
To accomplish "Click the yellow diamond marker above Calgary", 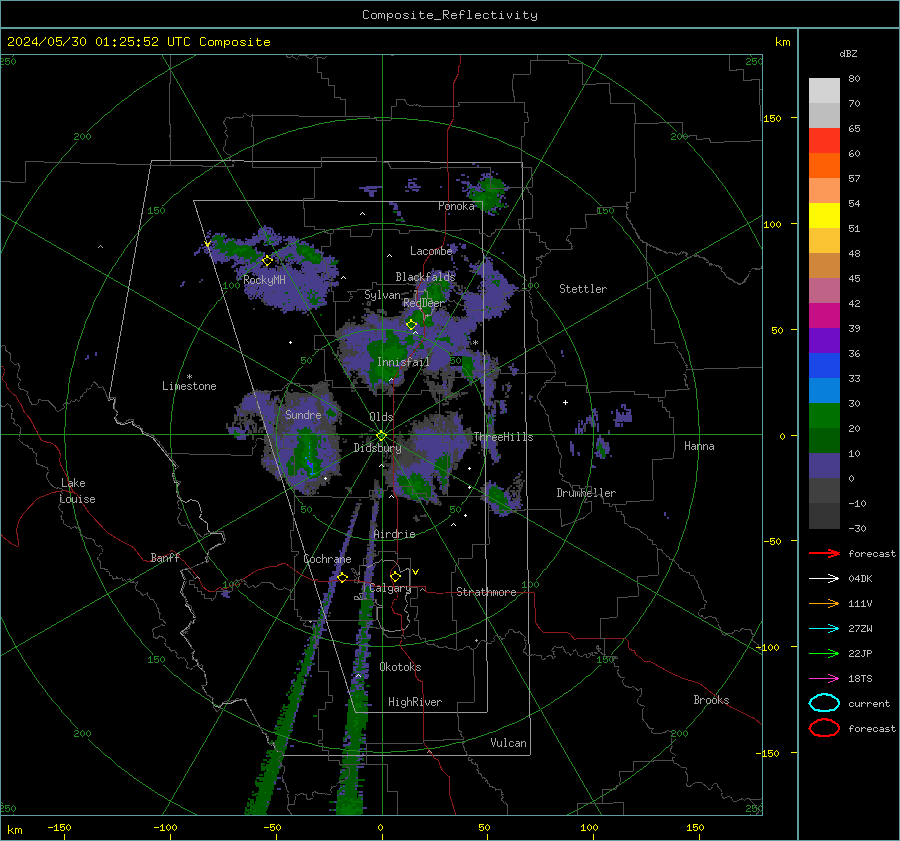I will click(x=395, y=576).
